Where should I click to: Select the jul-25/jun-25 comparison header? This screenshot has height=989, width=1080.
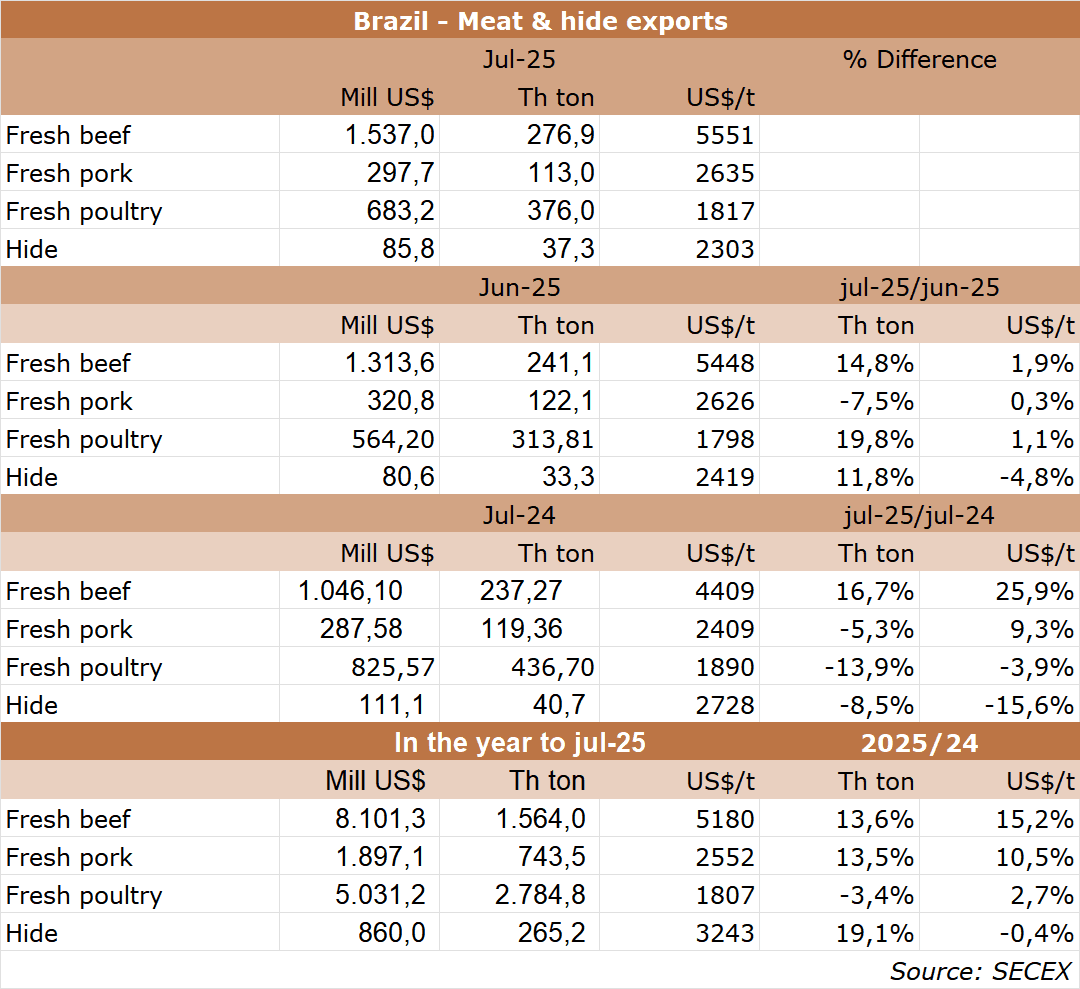(919, 288)
